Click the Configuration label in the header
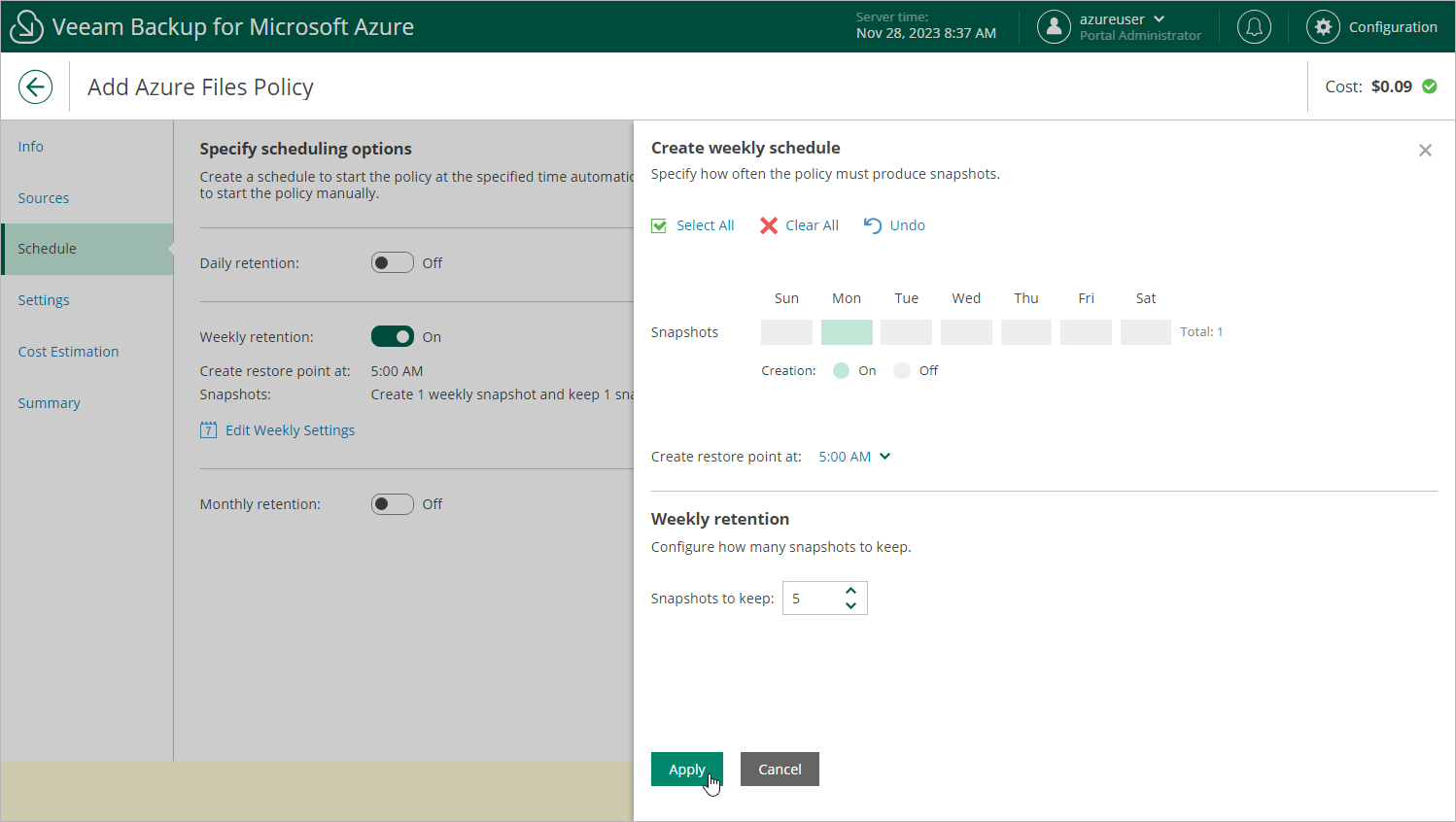Screen dimensions: 1456x822 1393,27
